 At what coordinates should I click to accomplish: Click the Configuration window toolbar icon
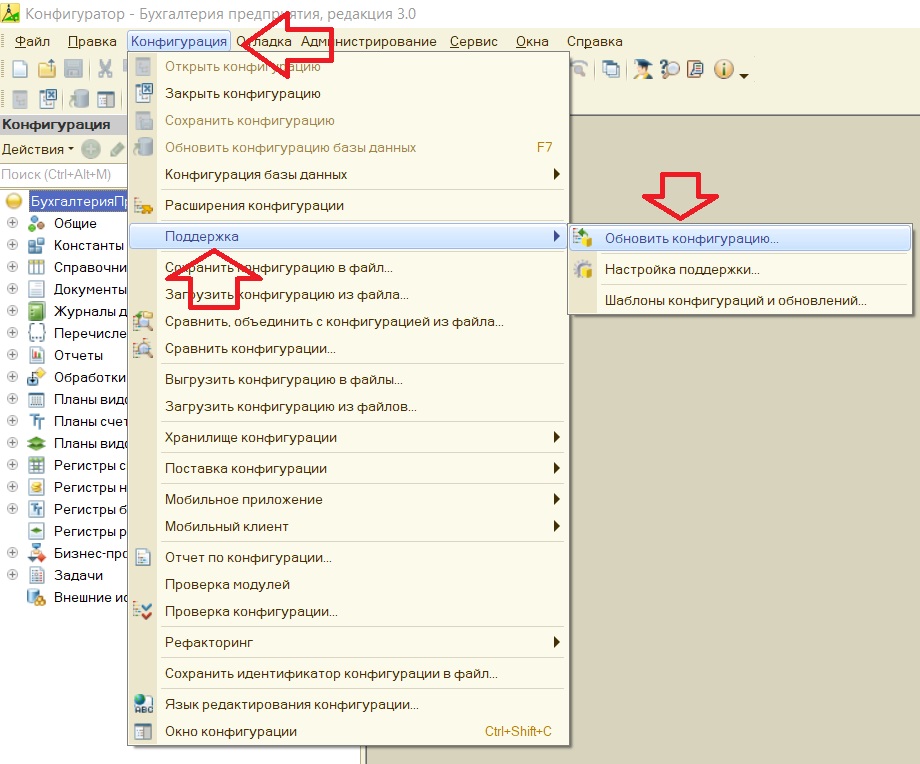point(106,99)
